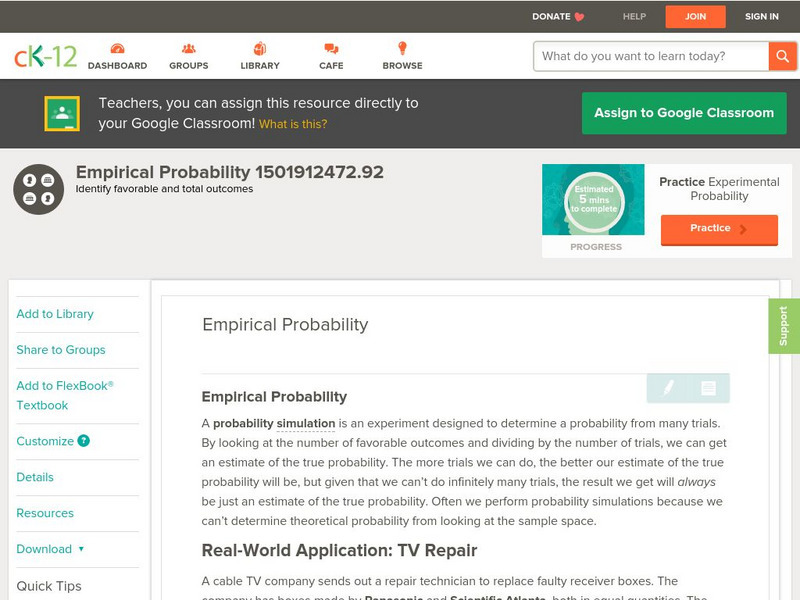Screen dimensions: 800x600
Task: Click Help in the top bar
Action: tap(634, 16)
